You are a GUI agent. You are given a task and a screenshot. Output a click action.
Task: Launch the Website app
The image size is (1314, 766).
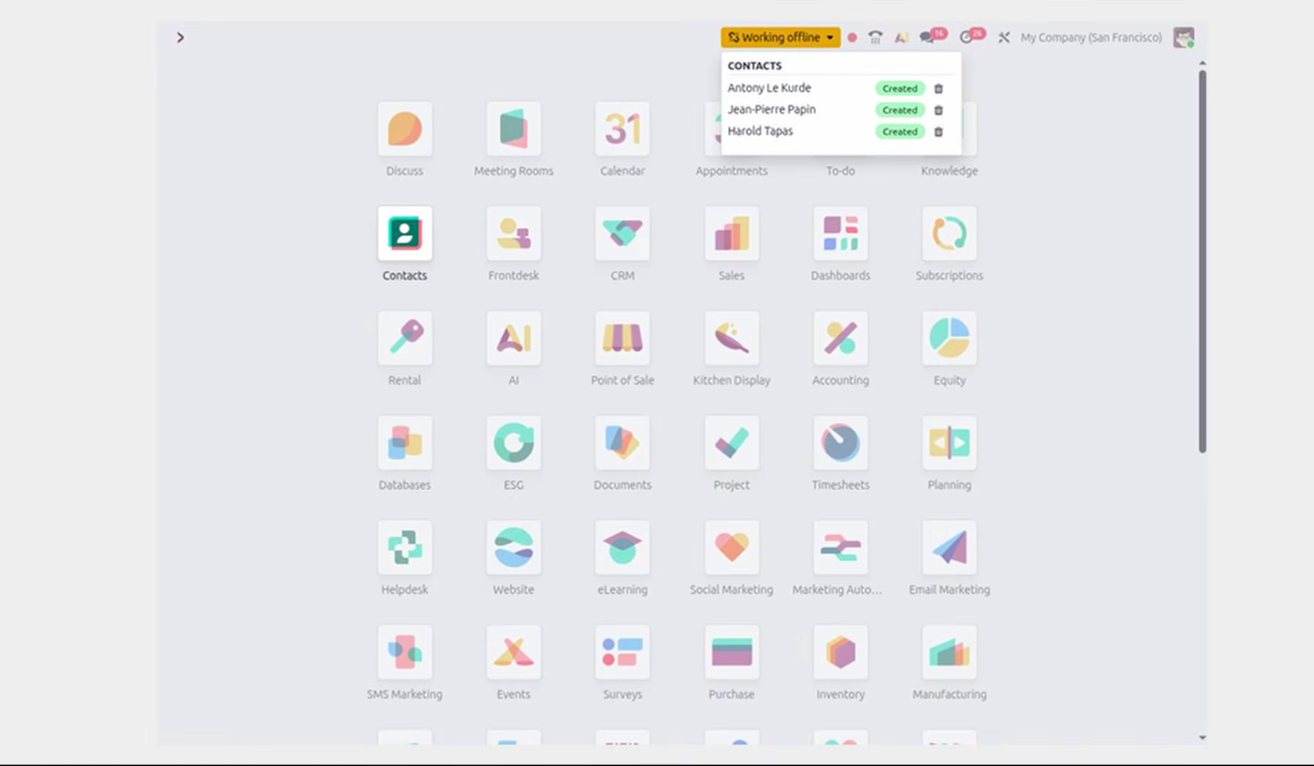(514, 548)
